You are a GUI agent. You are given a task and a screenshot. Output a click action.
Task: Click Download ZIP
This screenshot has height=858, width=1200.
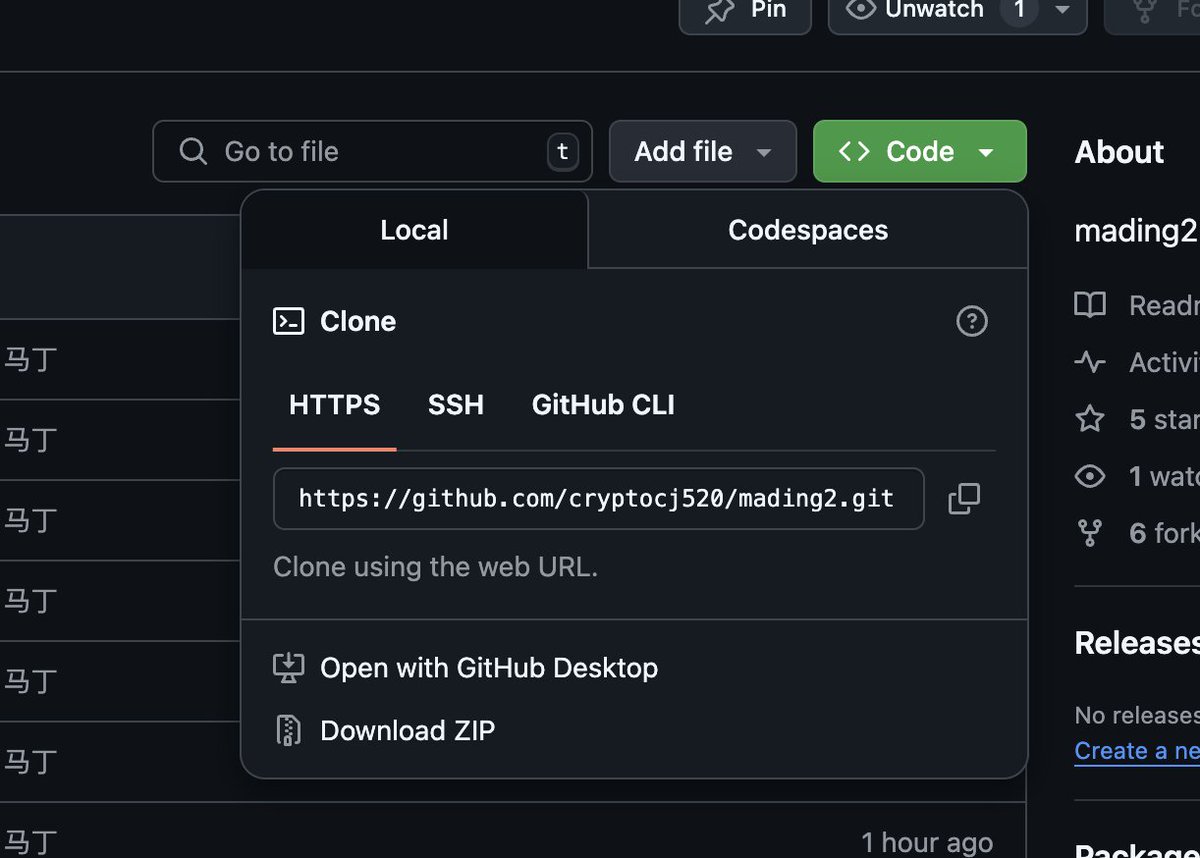coord(407,731)
